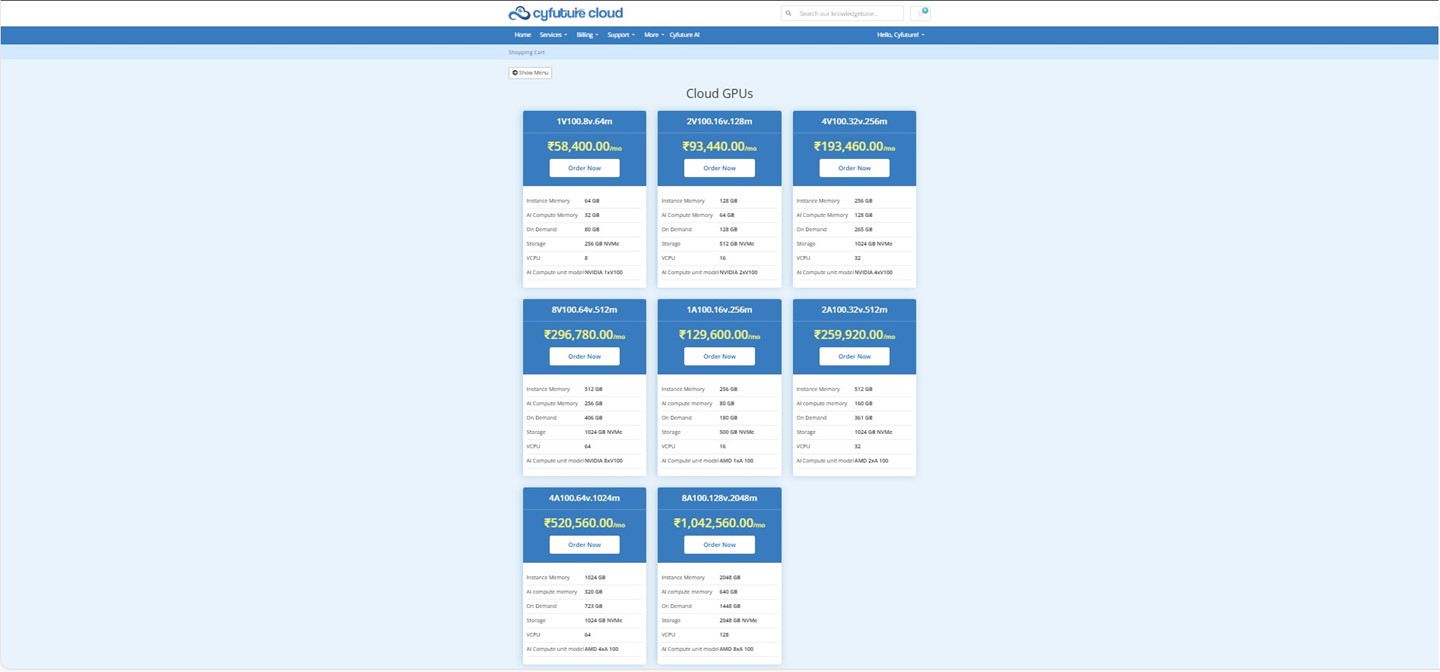This screenshot has width=1440, height=672.
Task: Order the 4A100.64v.1024m plan
Action: pos(584,545)
